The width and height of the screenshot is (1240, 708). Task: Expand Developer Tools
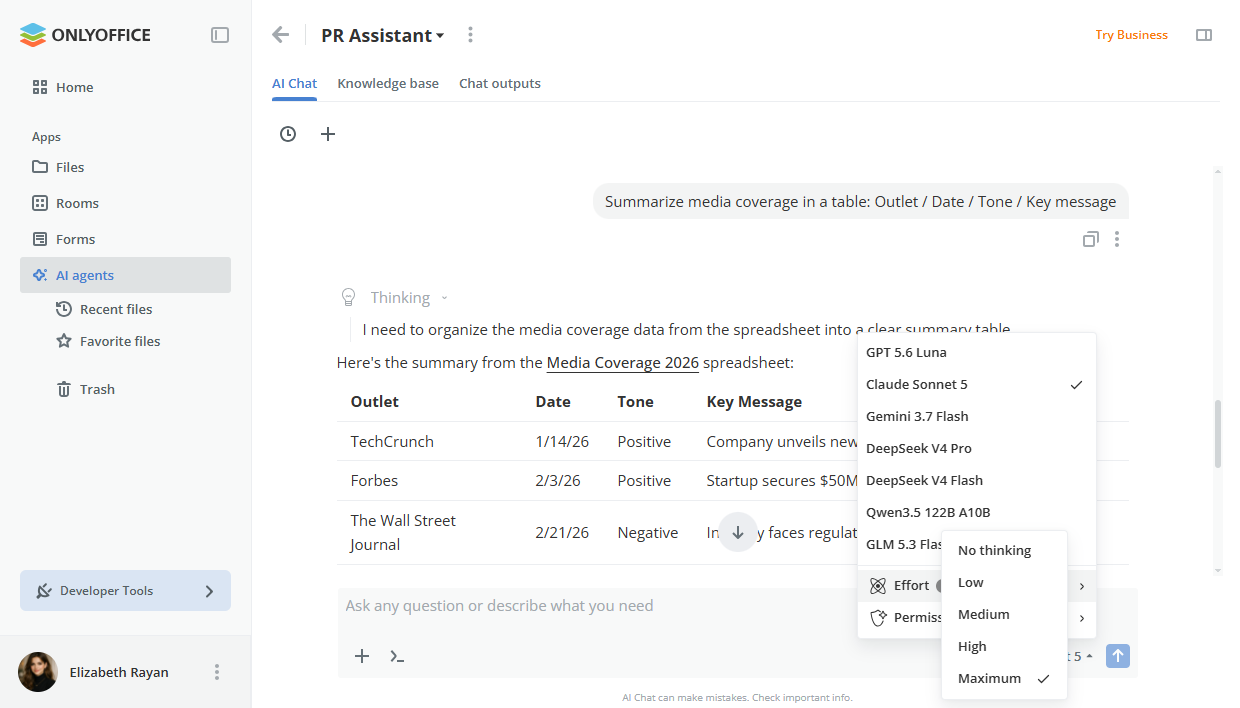pyautogui.click(x=125, y=591)
